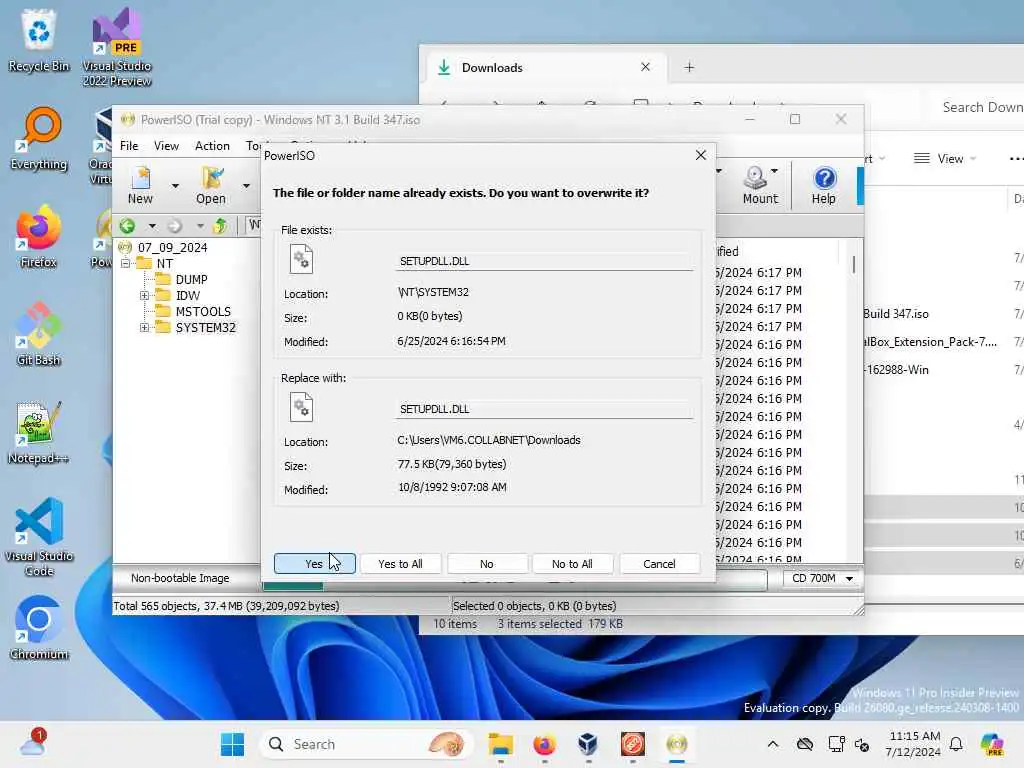Choose Yes to All in overwrite dialog

click(x=400, y=564)
